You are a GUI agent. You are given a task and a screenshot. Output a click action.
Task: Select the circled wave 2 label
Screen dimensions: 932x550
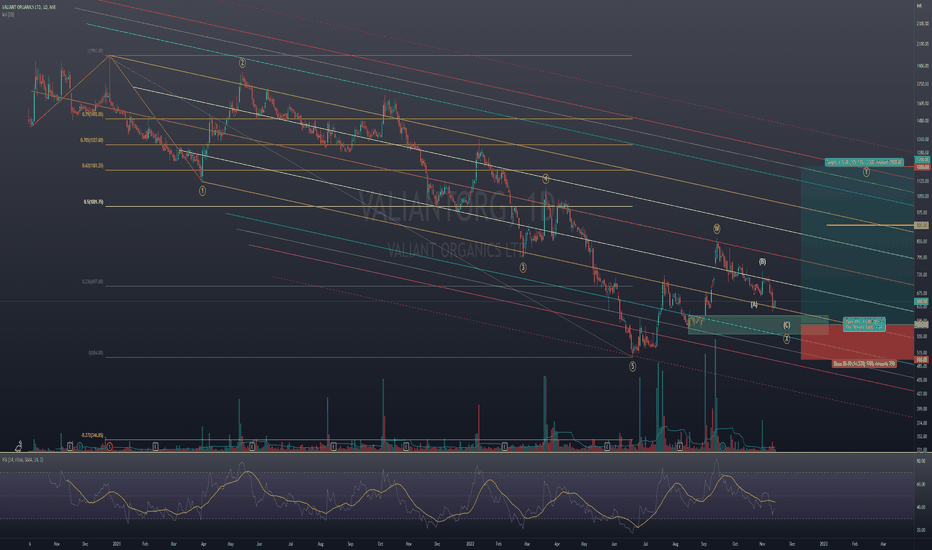(x=242, y=62)
